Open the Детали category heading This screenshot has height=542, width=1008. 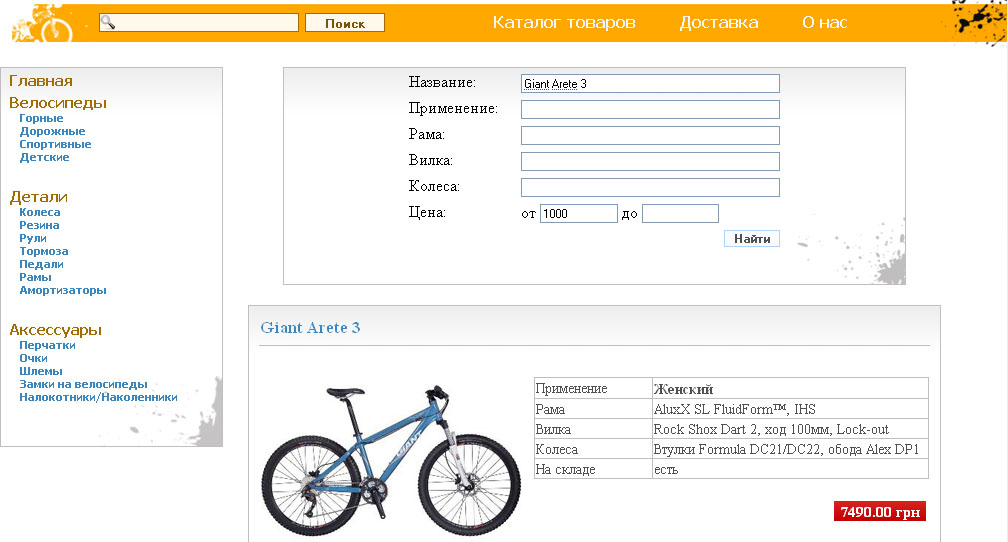39,197
